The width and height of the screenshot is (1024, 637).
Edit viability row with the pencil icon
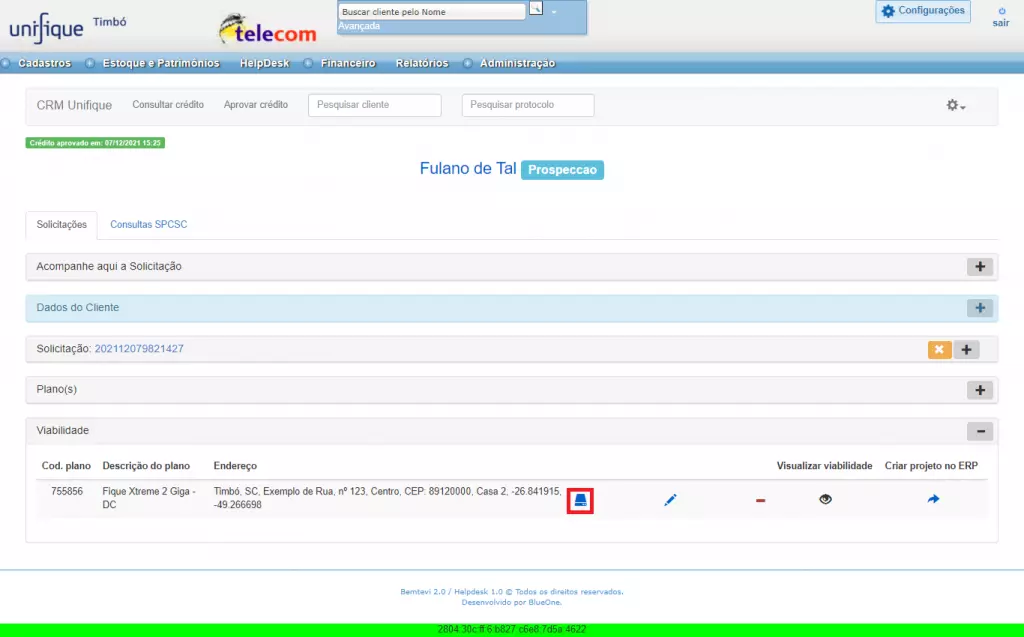tap(670, 500)
